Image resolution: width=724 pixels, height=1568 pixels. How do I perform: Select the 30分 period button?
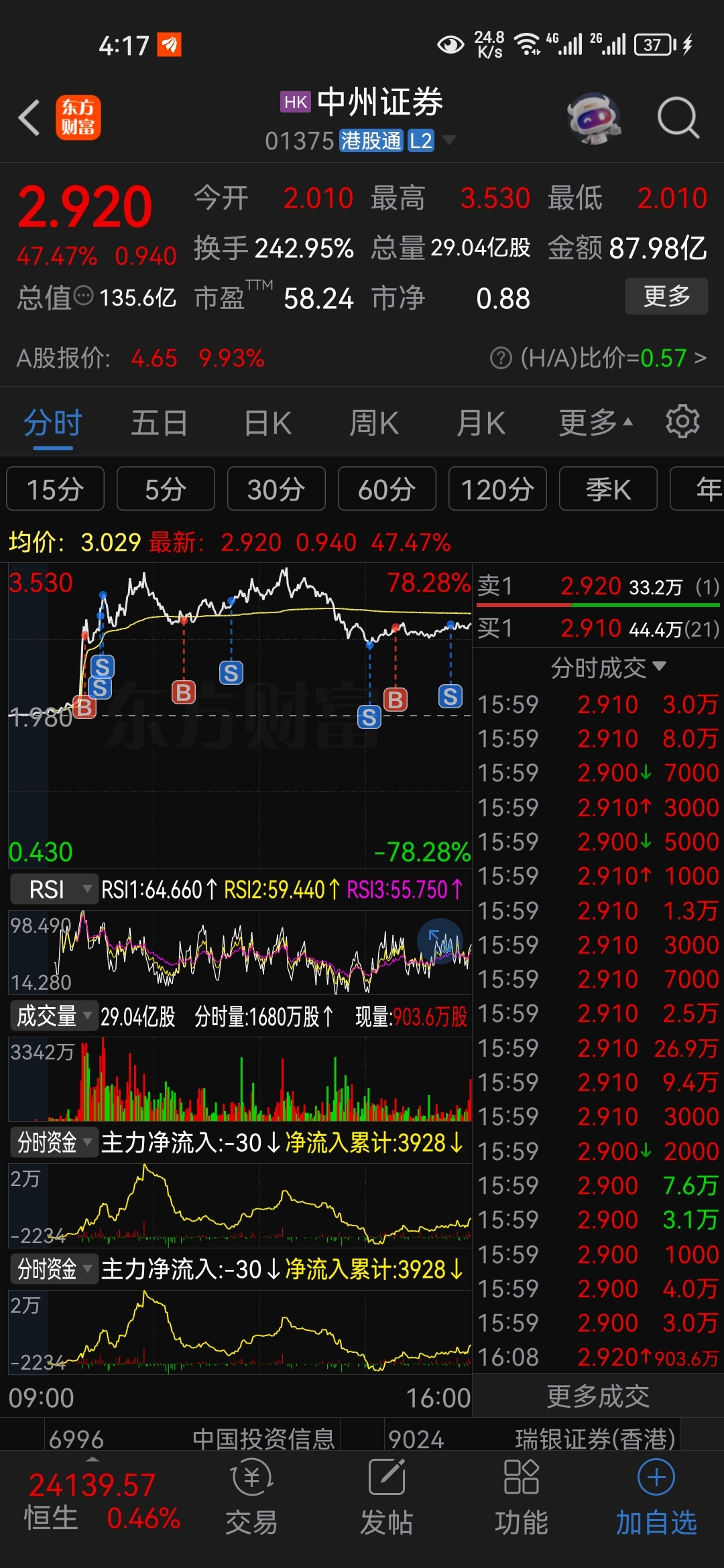tap(276, 489)
